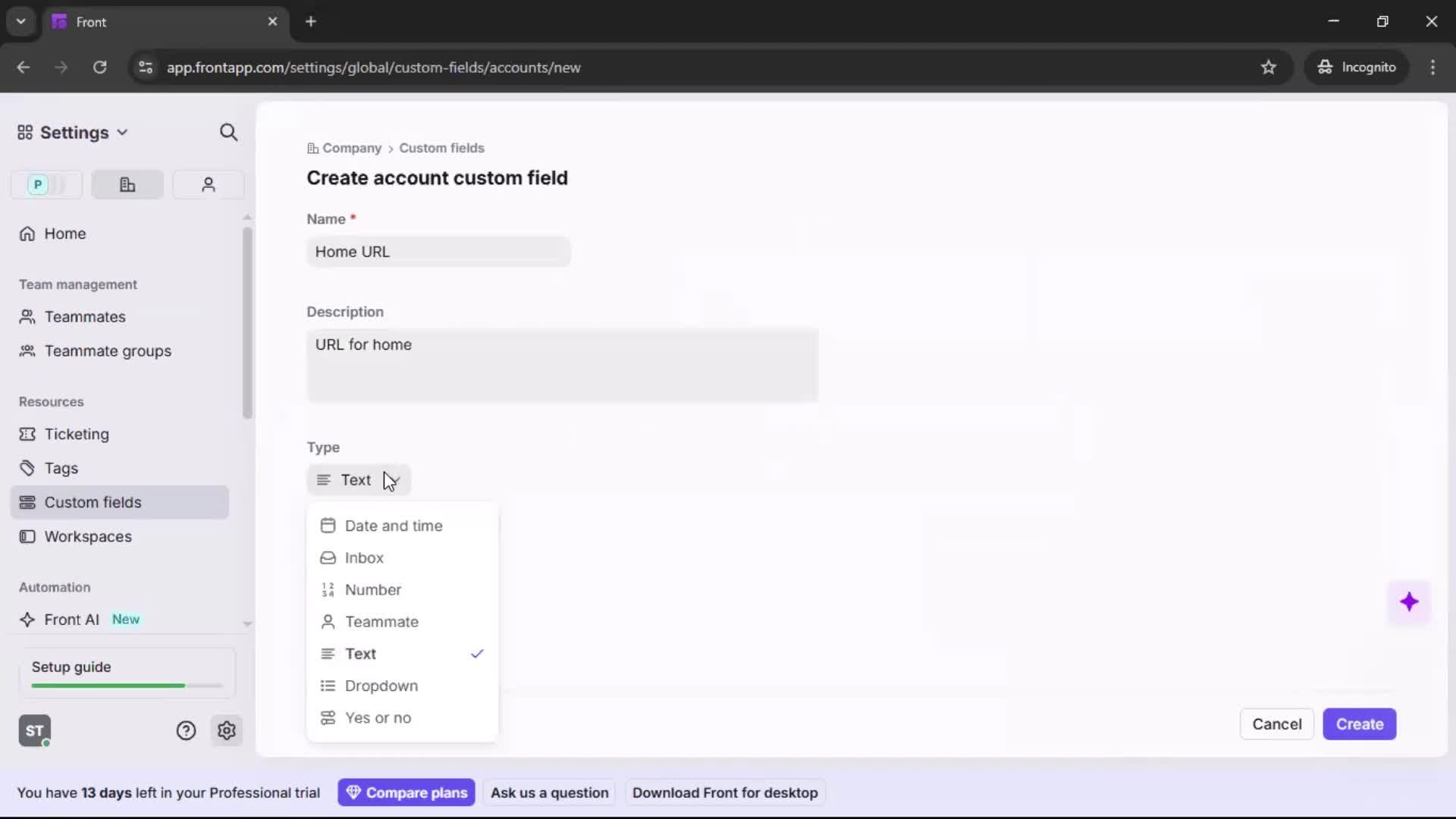Open the Workspaces section
This screenshot has width=1456, height=819.
[x=89, y=536]
